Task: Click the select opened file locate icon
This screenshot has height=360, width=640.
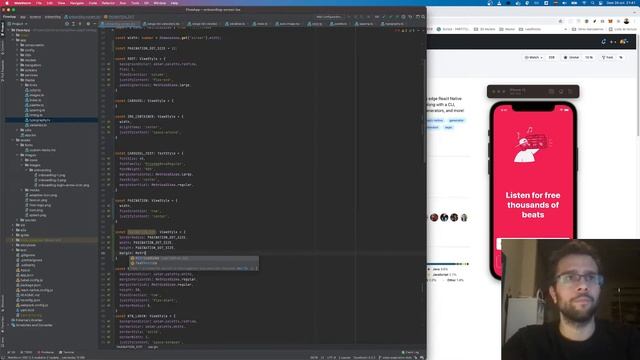Action: (67, 24)
